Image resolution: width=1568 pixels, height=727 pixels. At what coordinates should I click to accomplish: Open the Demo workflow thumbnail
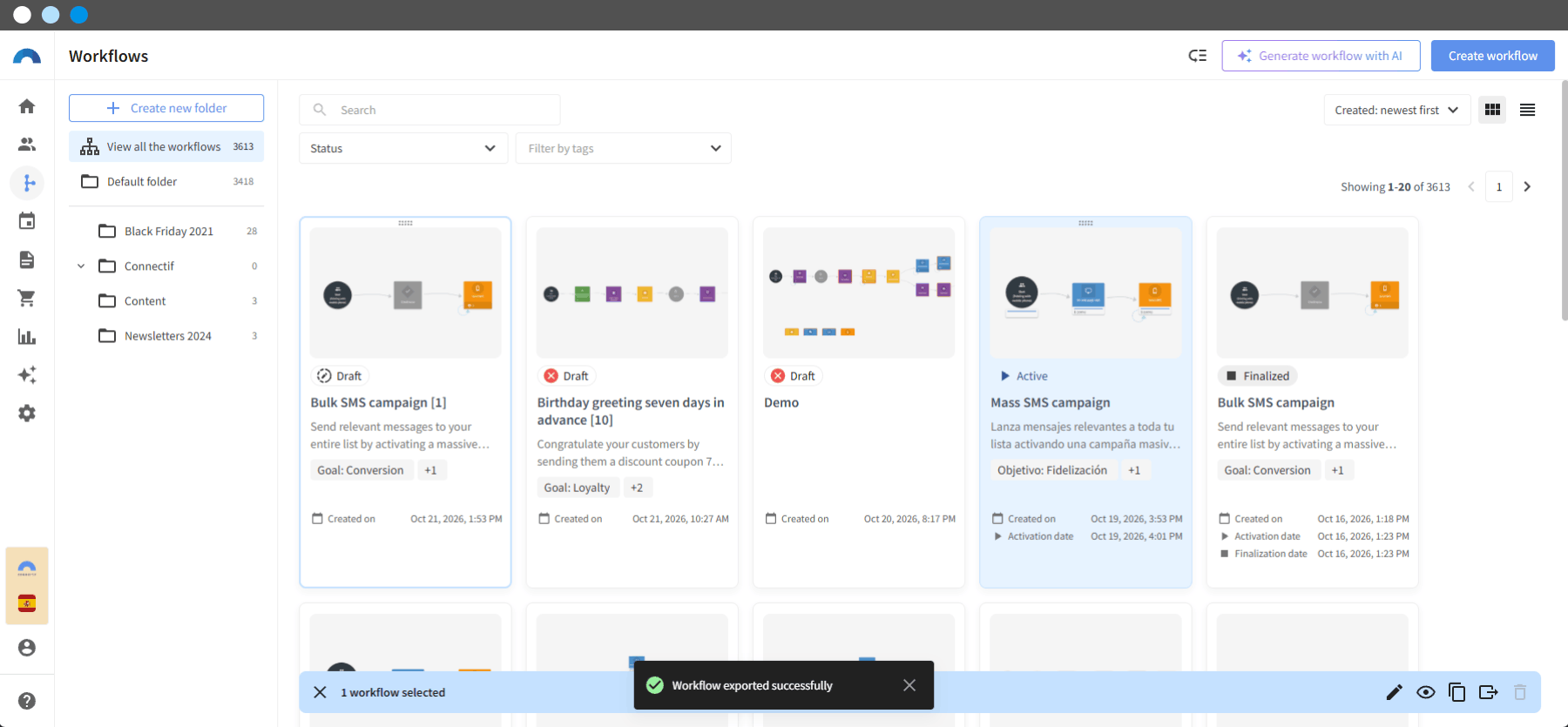point(859,293)
